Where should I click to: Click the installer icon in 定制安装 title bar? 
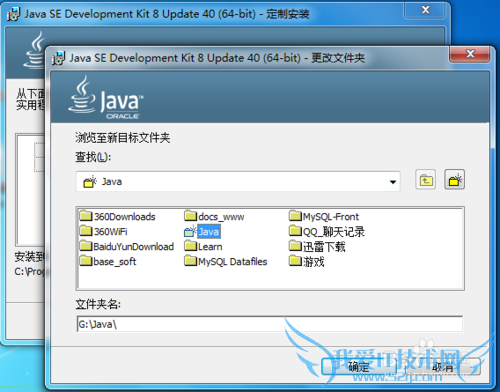tap(13, 14)
